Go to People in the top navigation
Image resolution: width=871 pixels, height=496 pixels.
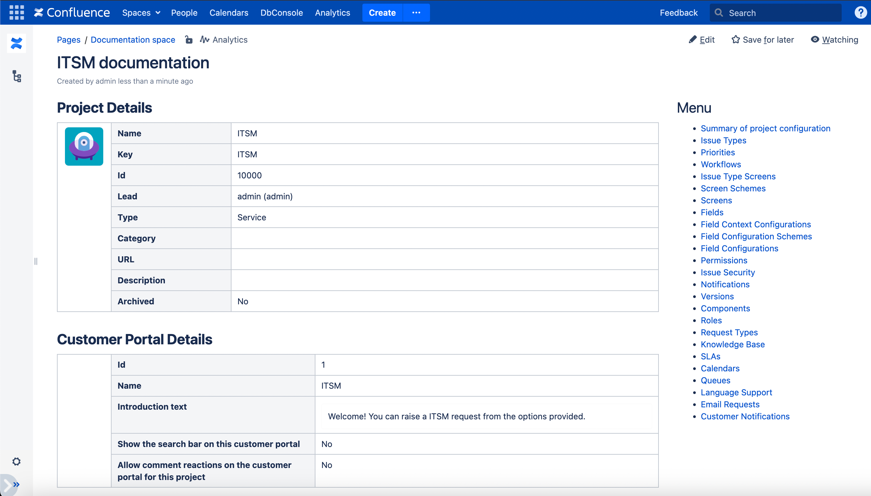[184, 13]
